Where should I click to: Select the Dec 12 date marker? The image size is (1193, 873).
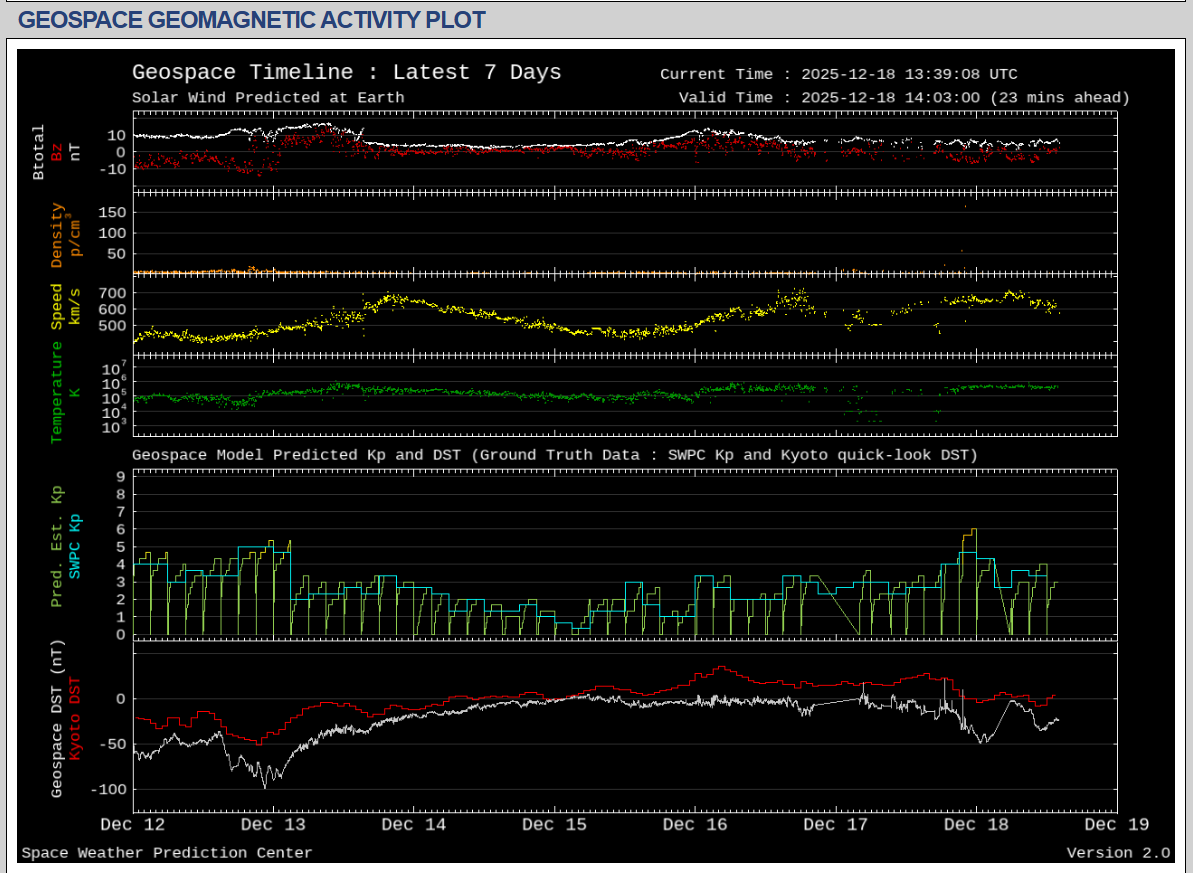133,825
